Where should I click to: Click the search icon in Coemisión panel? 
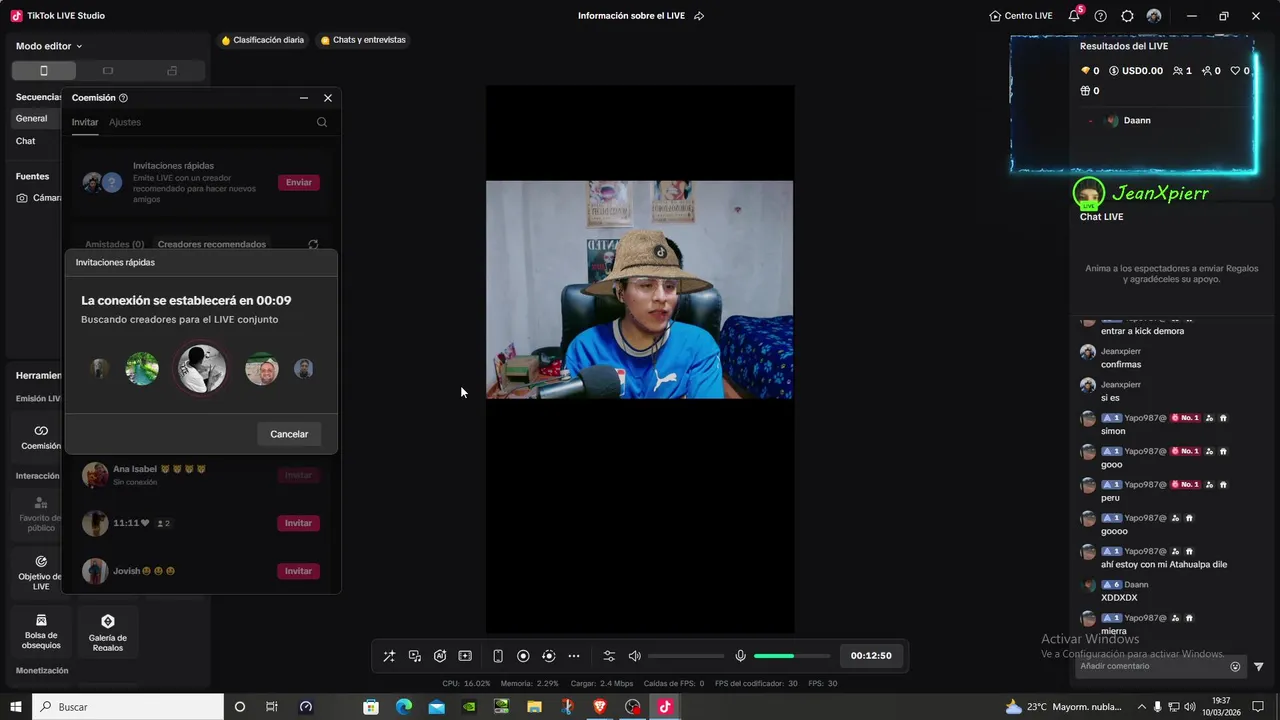[322, 122]
